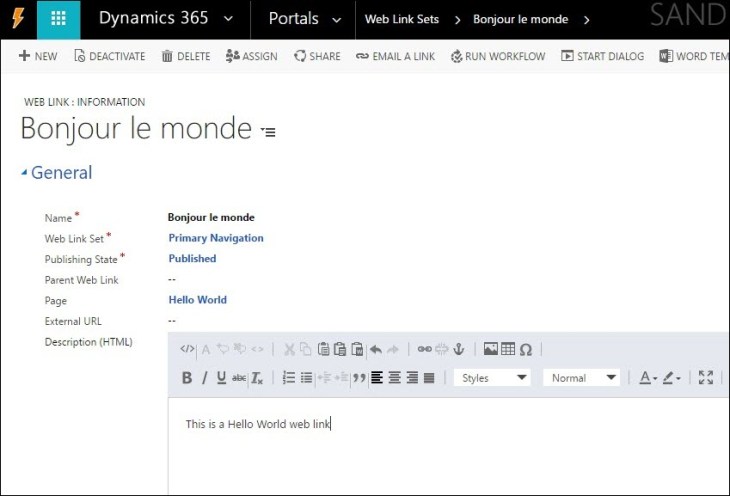The width and height of the screenshot is (730, 496).
Task: Click EMAIL A LINK command
Action: (x=395, y=56)
